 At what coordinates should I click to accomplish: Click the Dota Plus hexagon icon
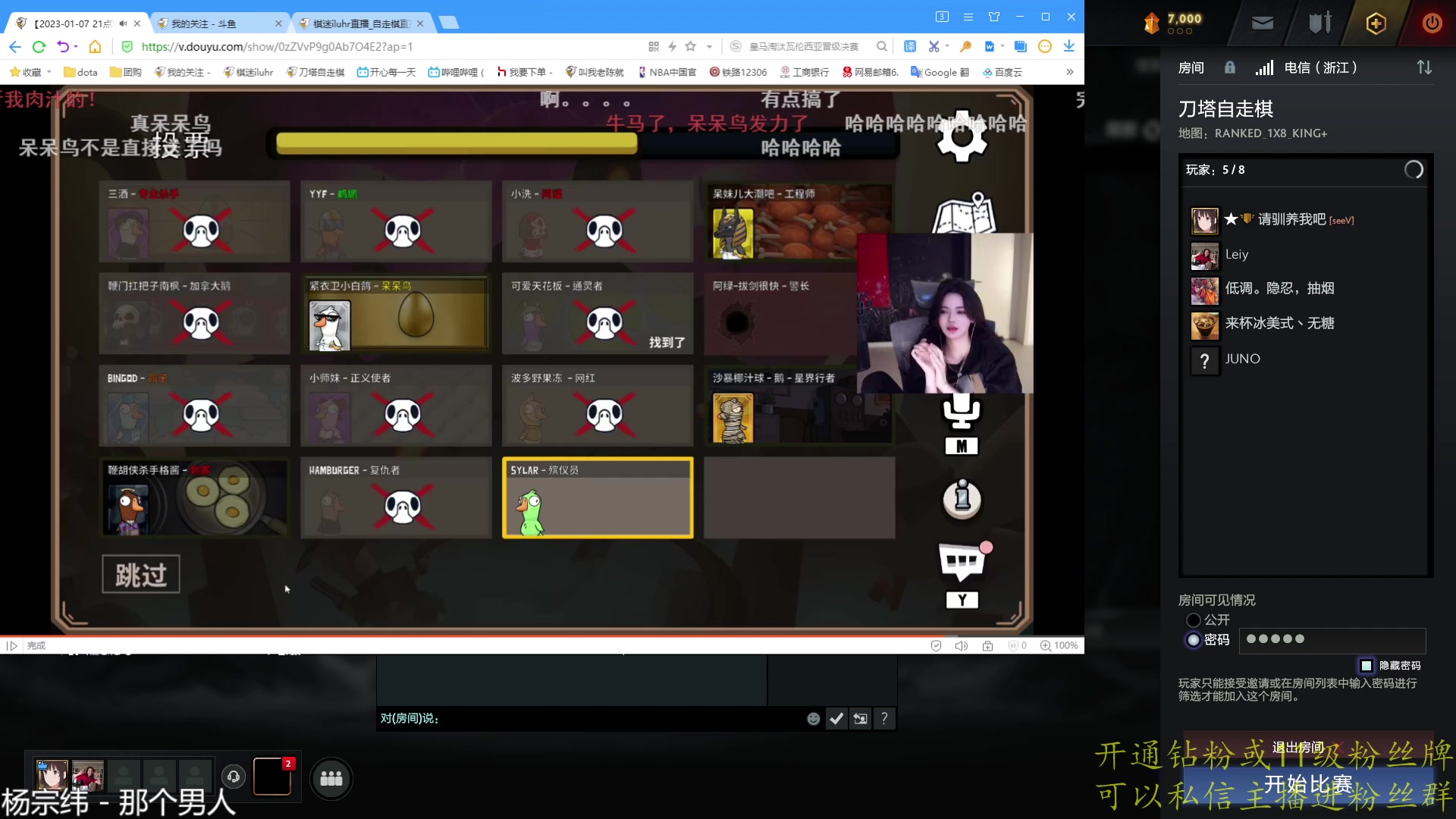(1376, 24)
